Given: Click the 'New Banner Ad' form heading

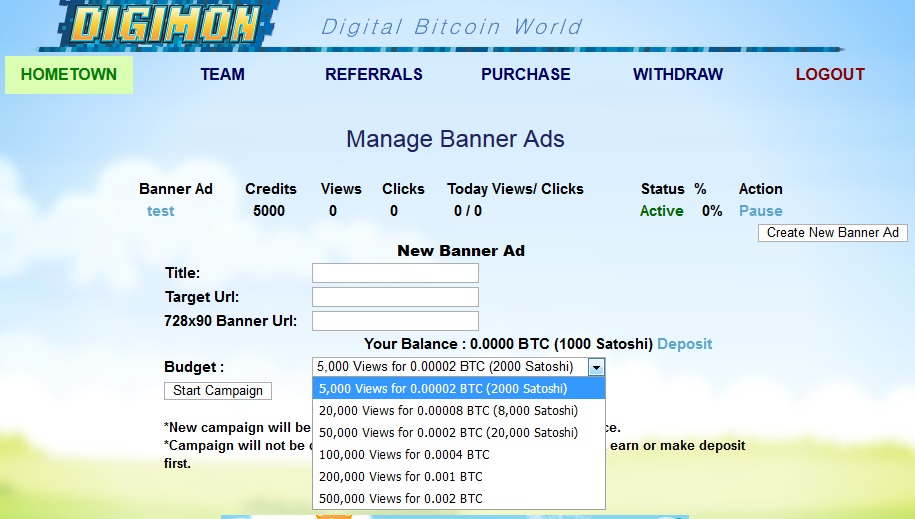Looking at the screenshot, I should click(x=461, y=251).
